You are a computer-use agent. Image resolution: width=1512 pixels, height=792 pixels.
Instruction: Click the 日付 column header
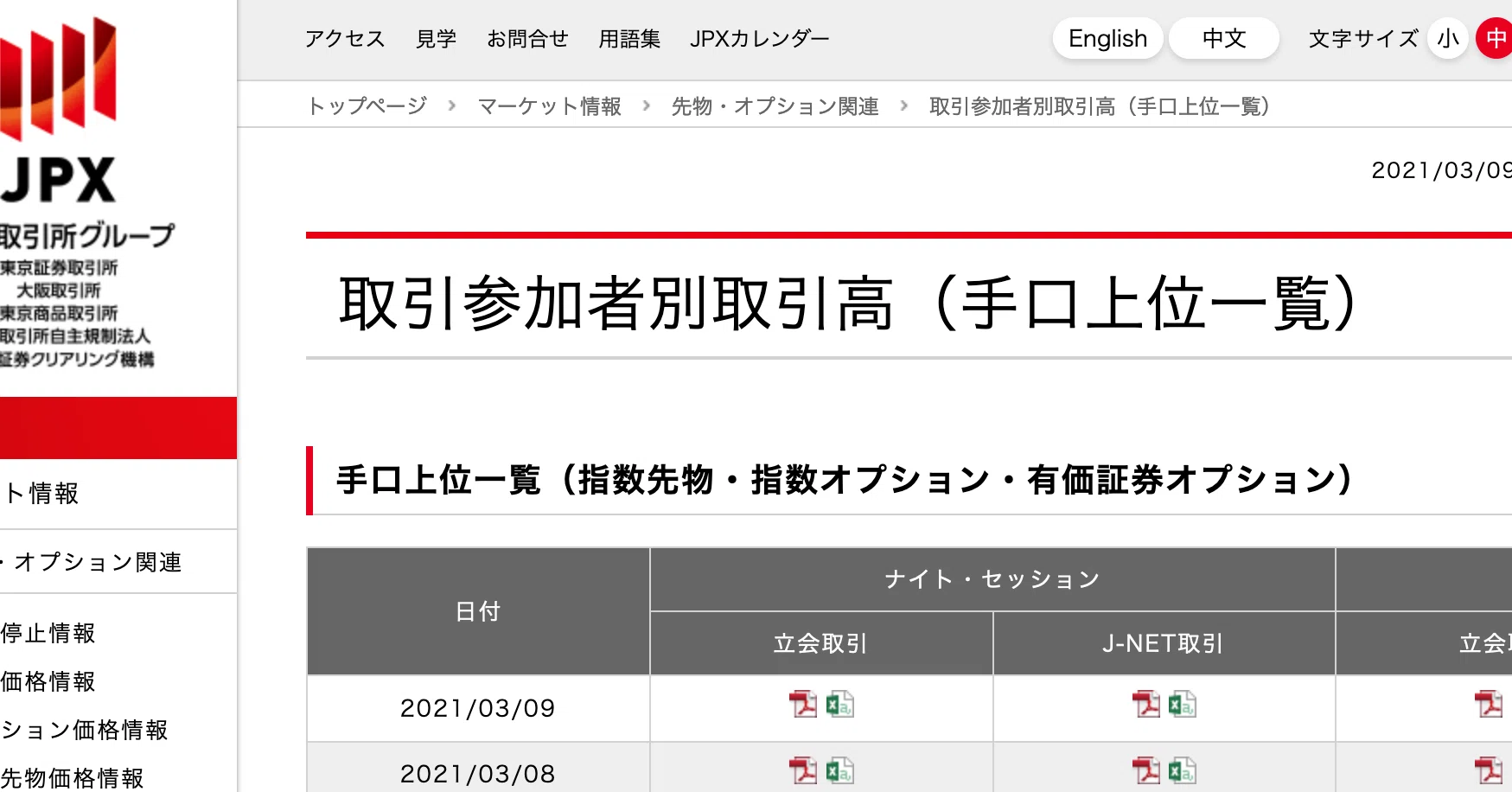478,611
